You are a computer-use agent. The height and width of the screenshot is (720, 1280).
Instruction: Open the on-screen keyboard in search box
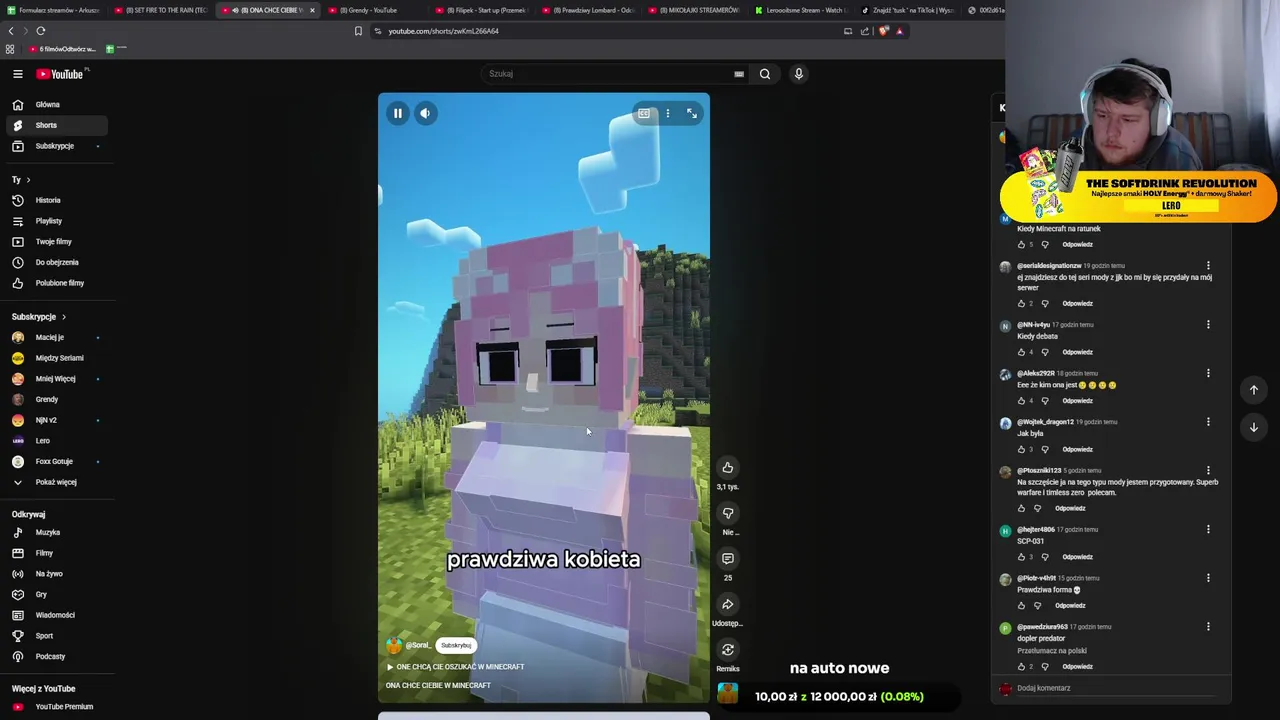(x=739, y=74)
